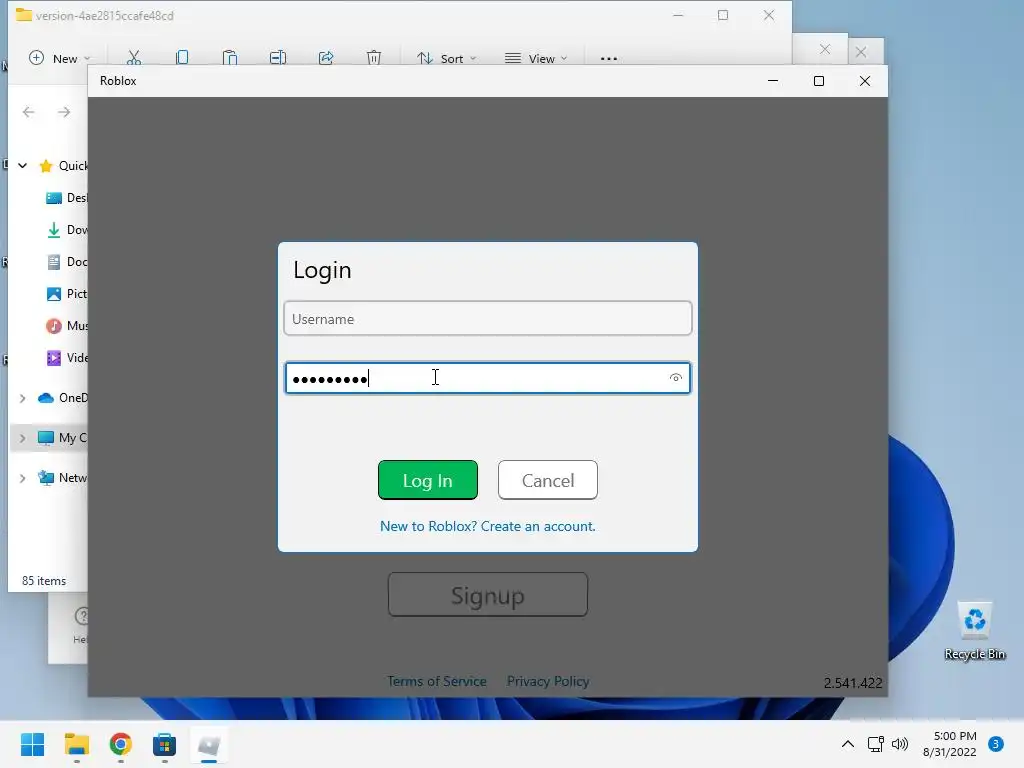
Task: Close the Roblox window
Action: pyautogui.click(x=865, y=81)
